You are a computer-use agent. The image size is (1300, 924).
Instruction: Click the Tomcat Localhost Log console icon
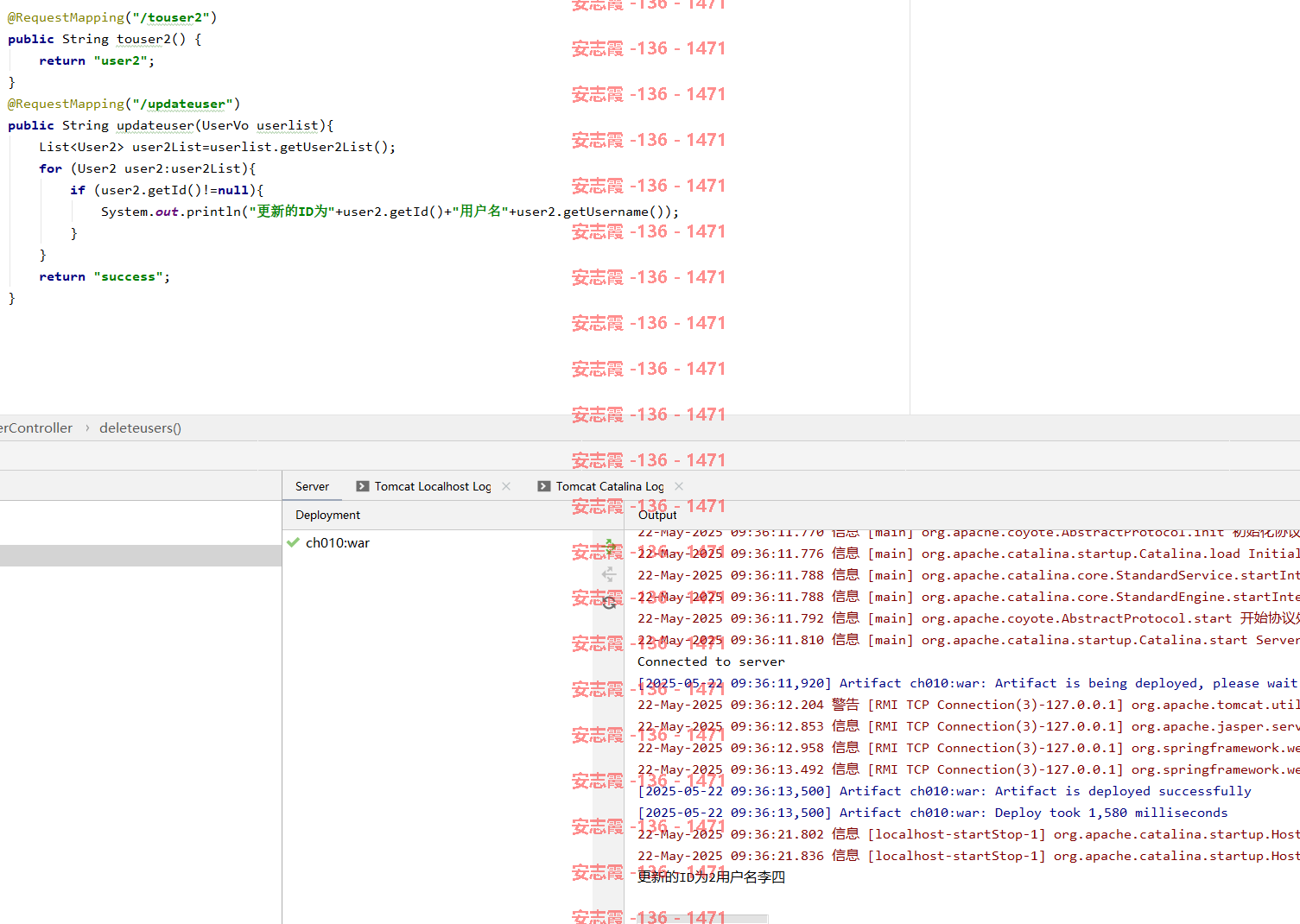coord(363,486)
